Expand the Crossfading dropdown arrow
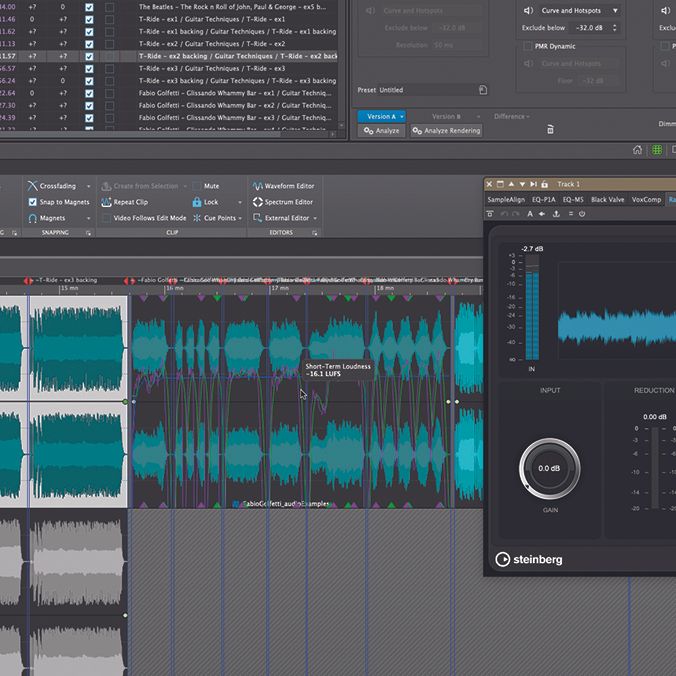The image size is (676, 676). (x=88, y=186)
